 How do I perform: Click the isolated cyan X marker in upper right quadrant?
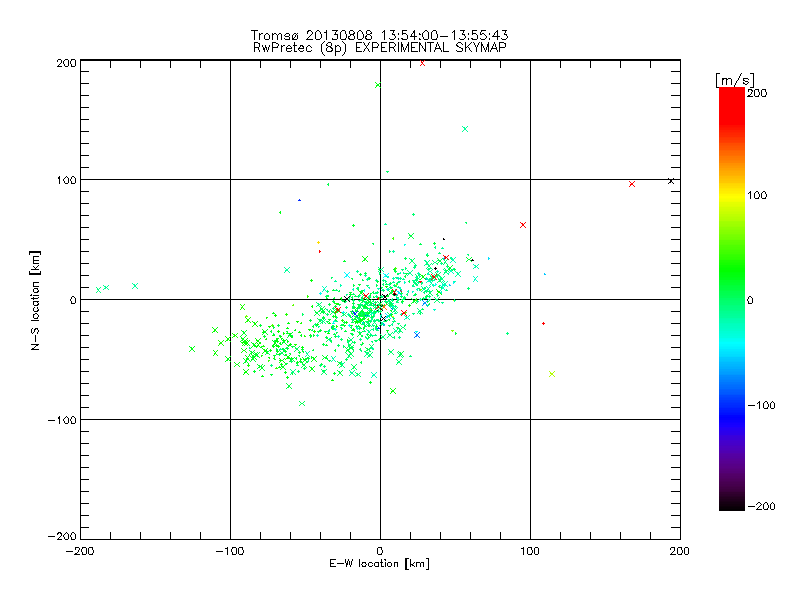coord(464,129)
